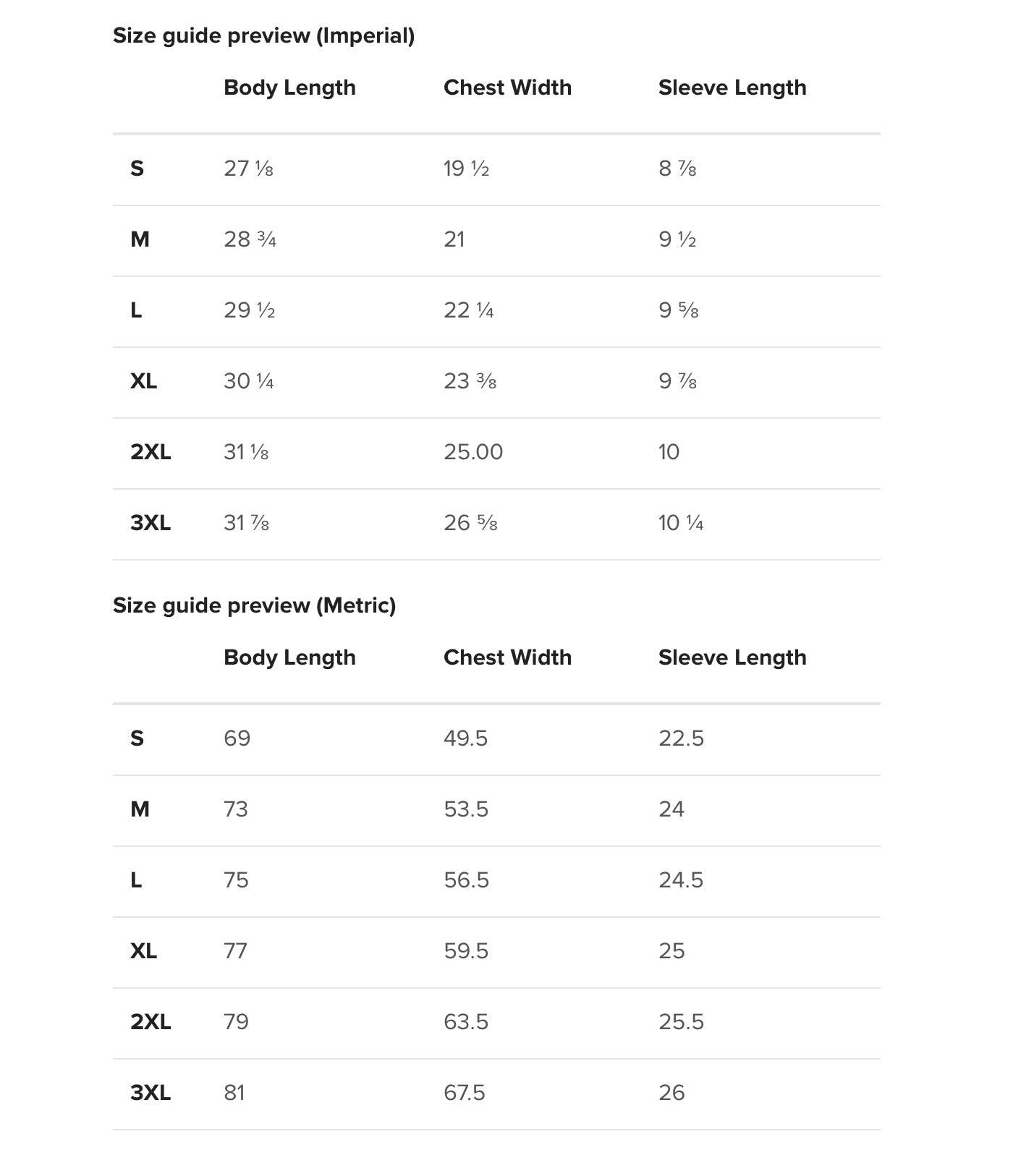The image size is (1013, 1176).
Task: Click the S row label in Imperial table
Action: [x=137, y=169]
